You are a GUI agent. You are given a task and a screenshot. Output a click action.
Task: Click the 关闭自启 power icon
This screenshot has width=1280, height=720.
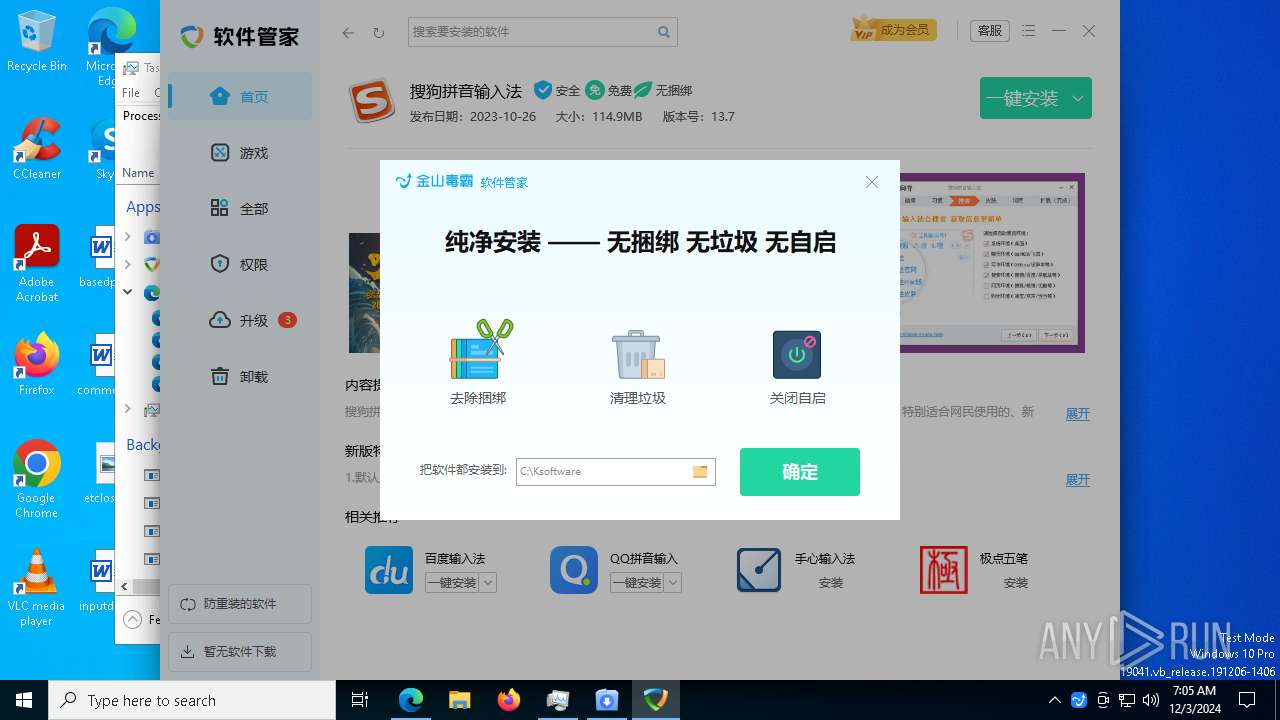pos(797,355)
